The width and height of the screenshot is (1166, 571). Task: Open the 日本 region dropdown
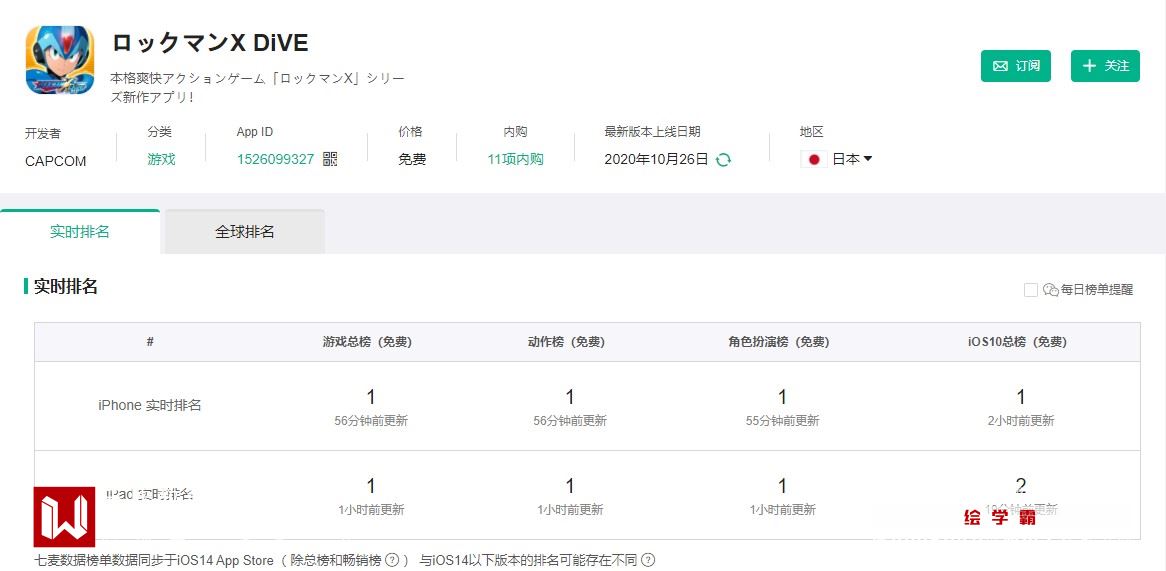[852, 159]
